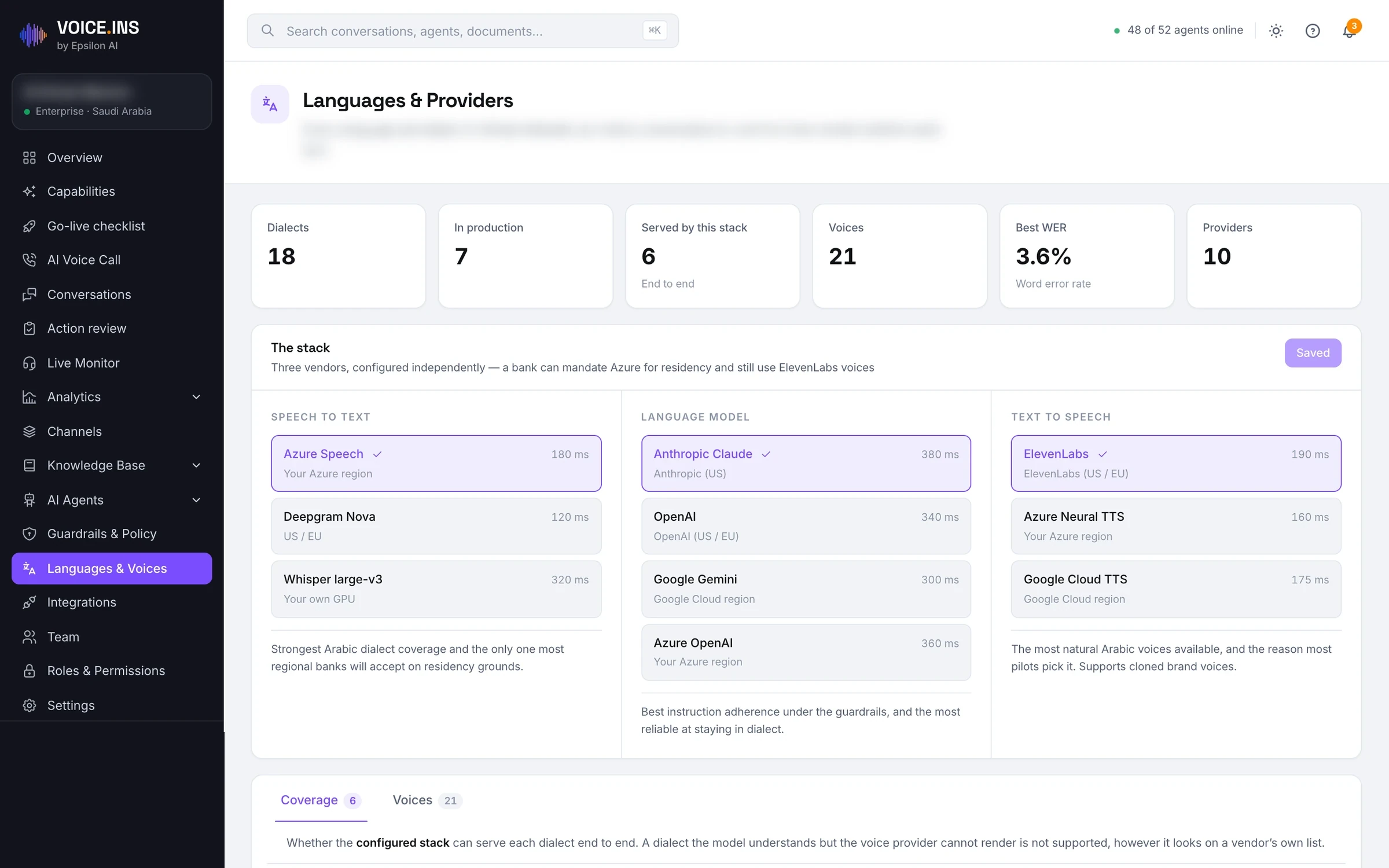Click the Knowledge Base book icon
This screenshot has height=868, width=1389.
[x=30, y=465]
